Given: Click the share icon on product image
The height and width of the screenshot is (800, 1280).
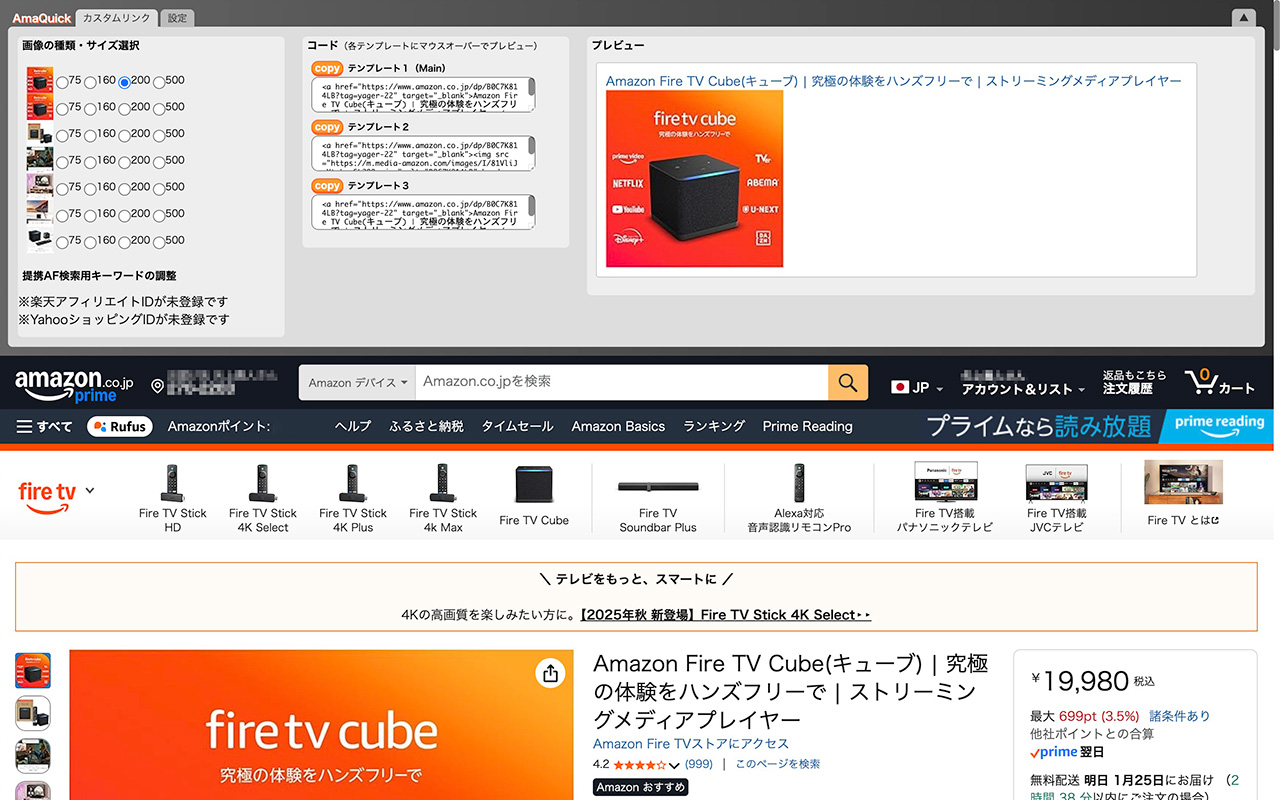Looking at the screenshot, I should coord(550,674).
